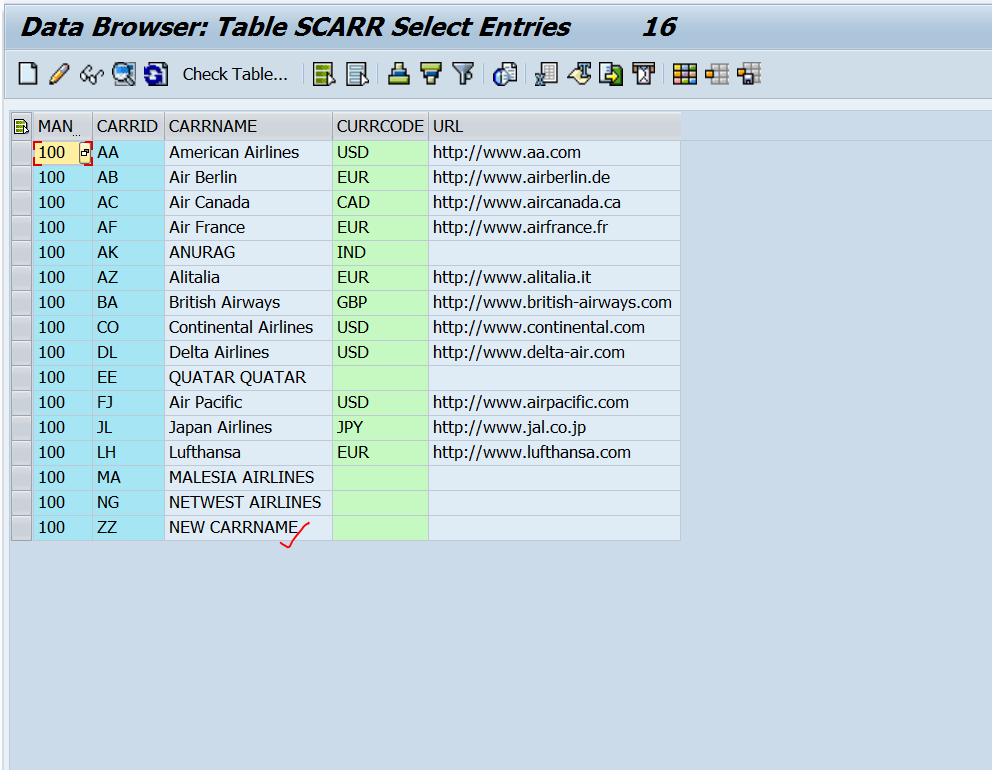992x770 pixels.
Task: Click the CARRID column header
Action: pos(128,127)
